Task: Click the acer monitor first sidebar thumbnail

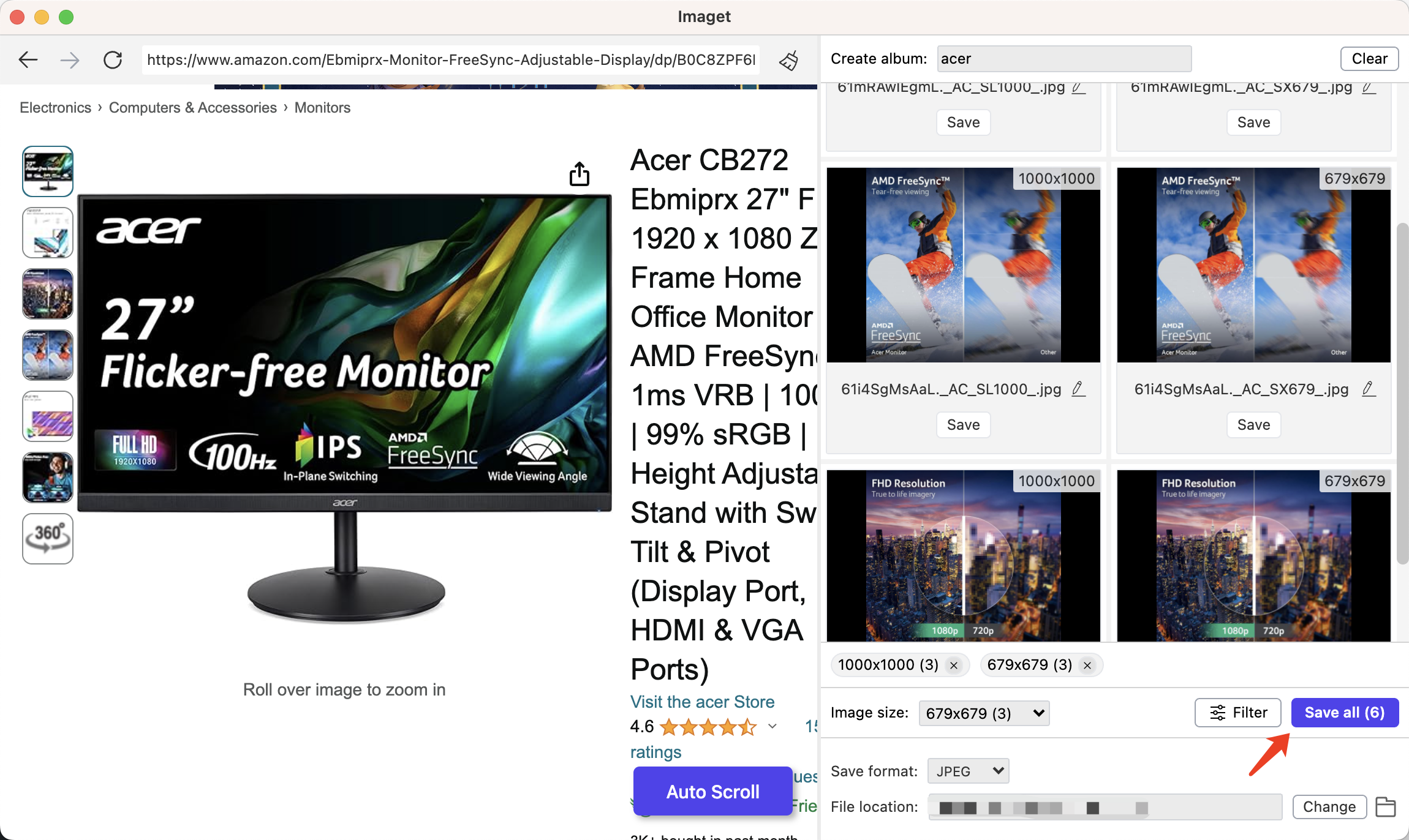Action: coord(47,172)
